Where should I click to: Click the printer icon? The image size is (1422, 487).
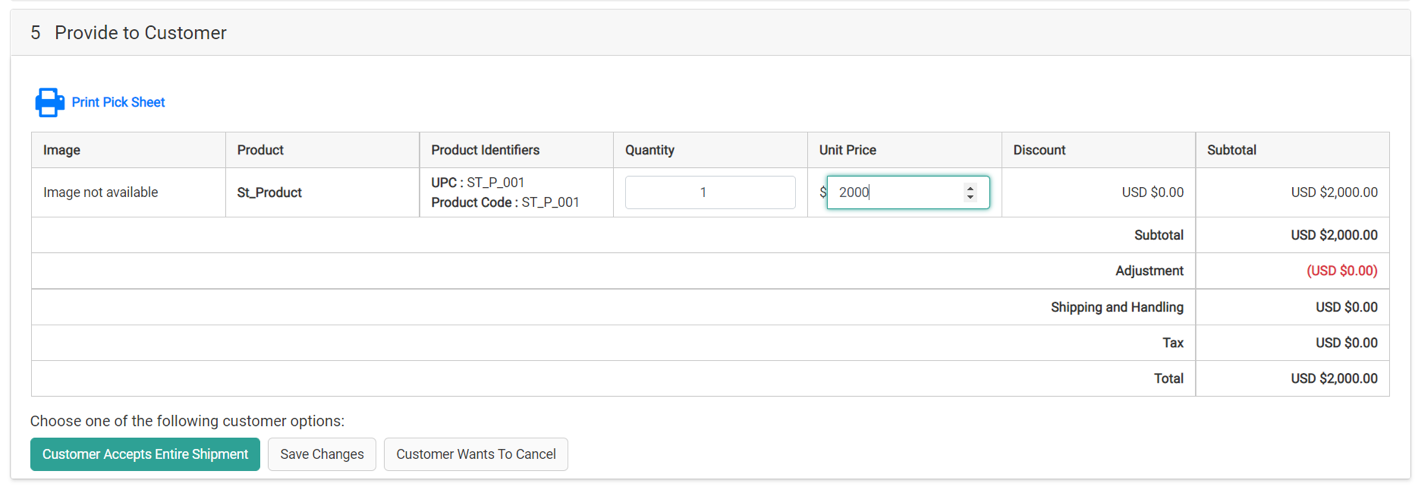[49, 102]
